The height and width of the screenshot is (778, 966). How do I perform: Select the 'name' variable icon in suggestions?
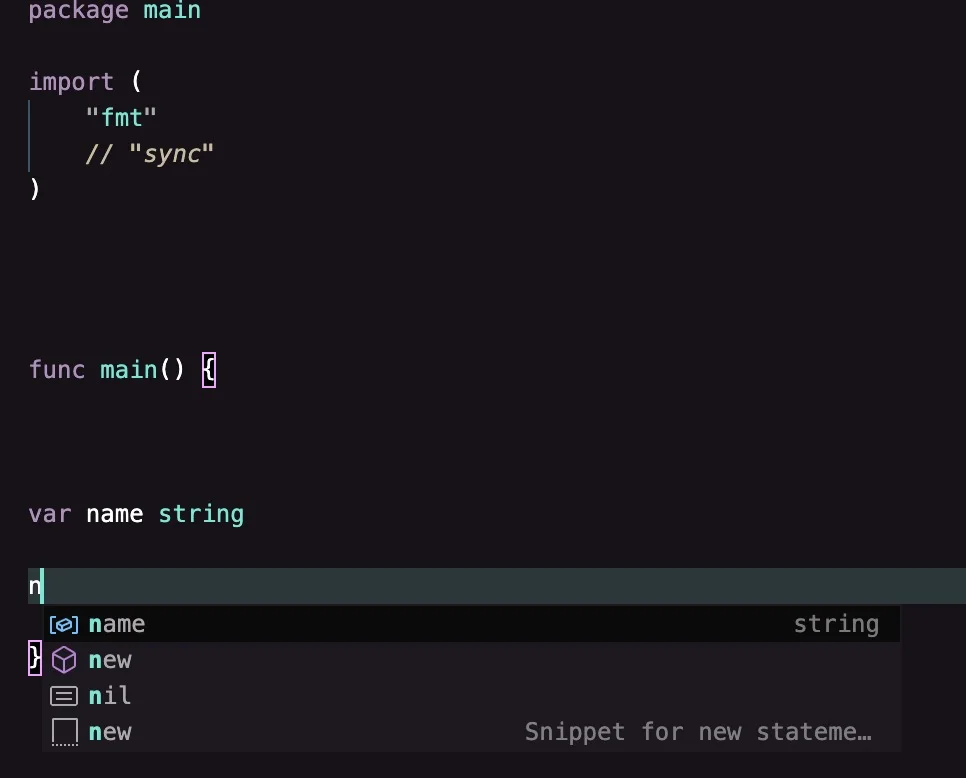tap(64, 625)
